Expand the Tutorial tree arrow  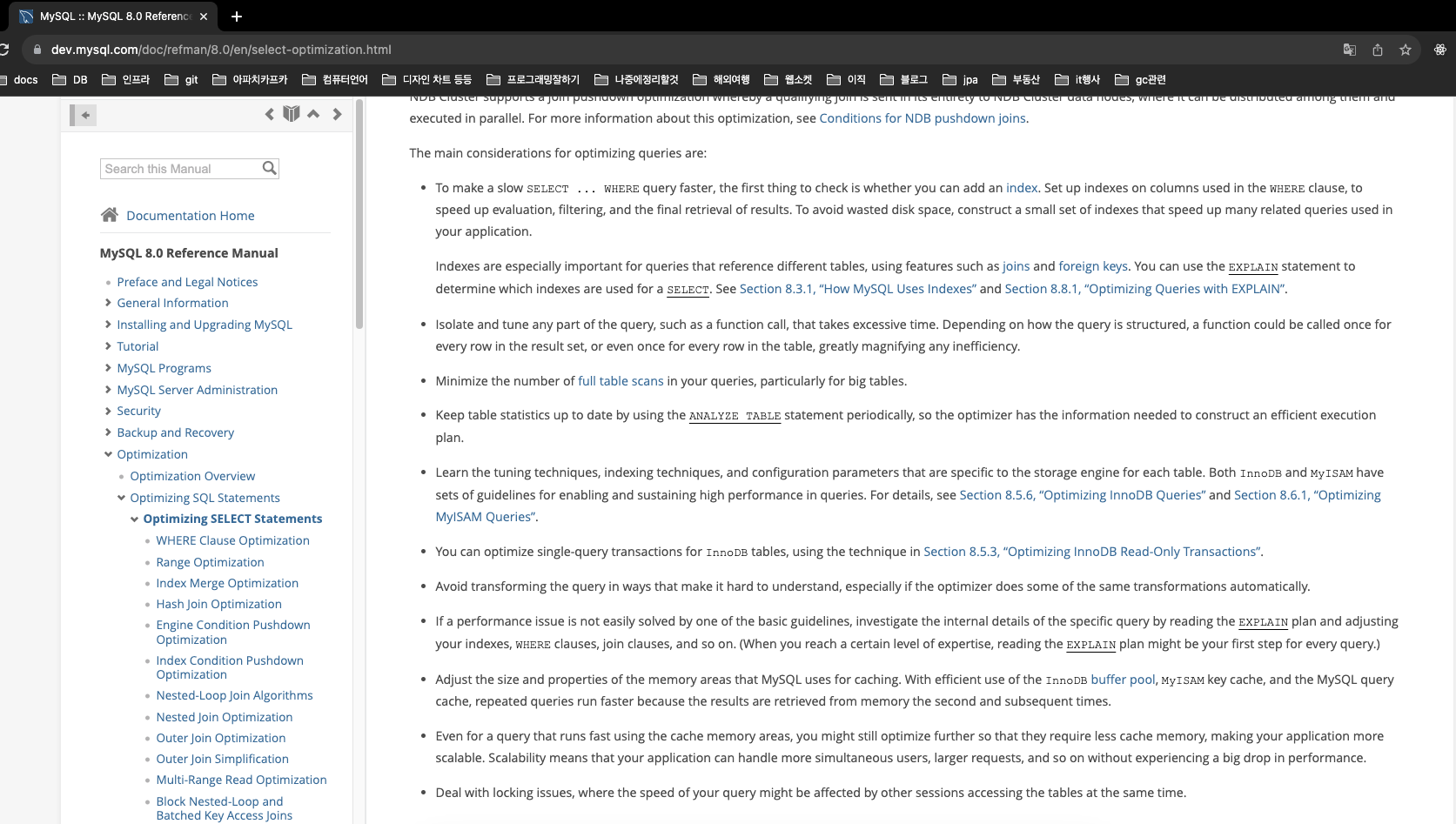click(108, 346)
